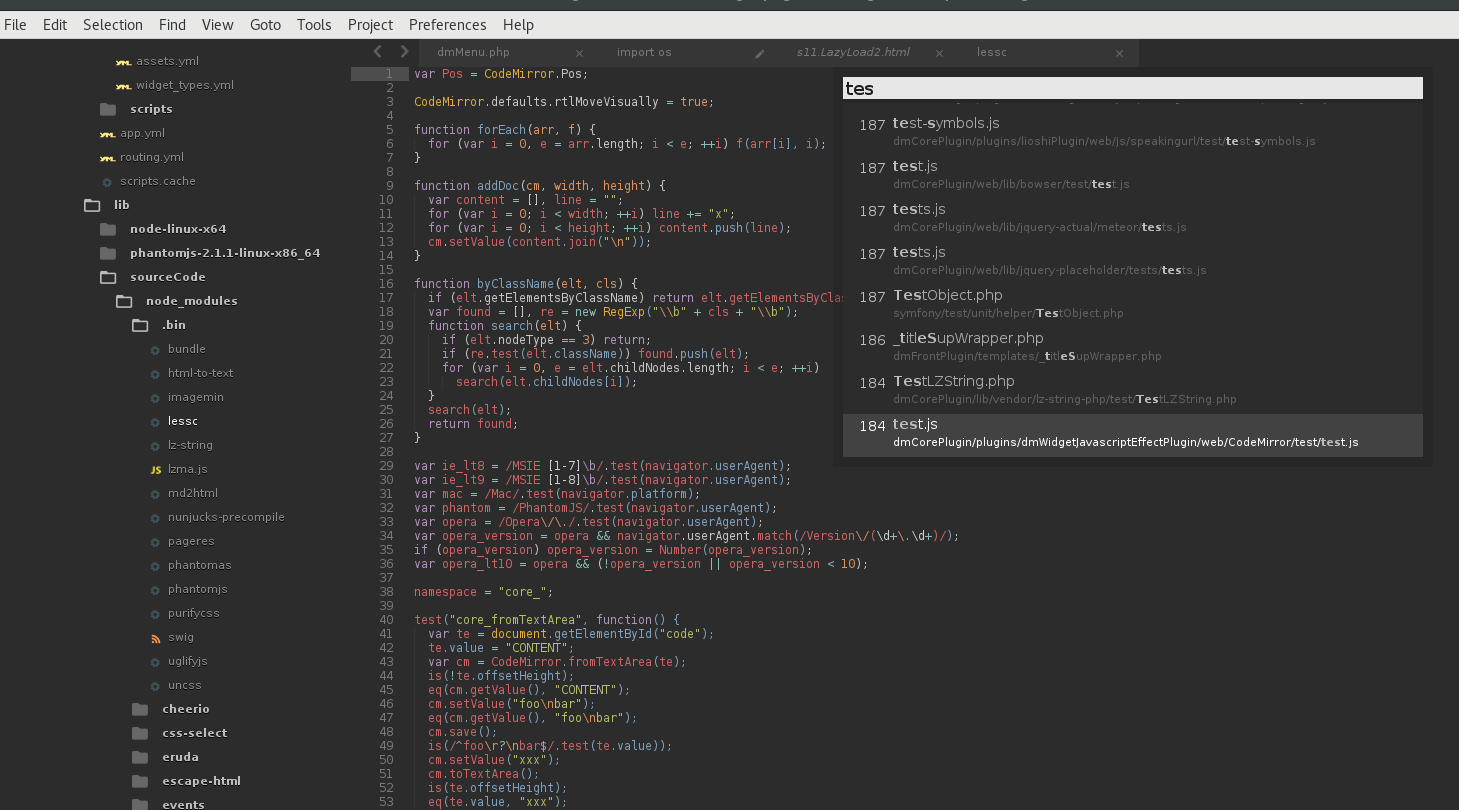Open the Edit menu
The width and height of the screenshot is (1459, 810).
pos(55,25)
